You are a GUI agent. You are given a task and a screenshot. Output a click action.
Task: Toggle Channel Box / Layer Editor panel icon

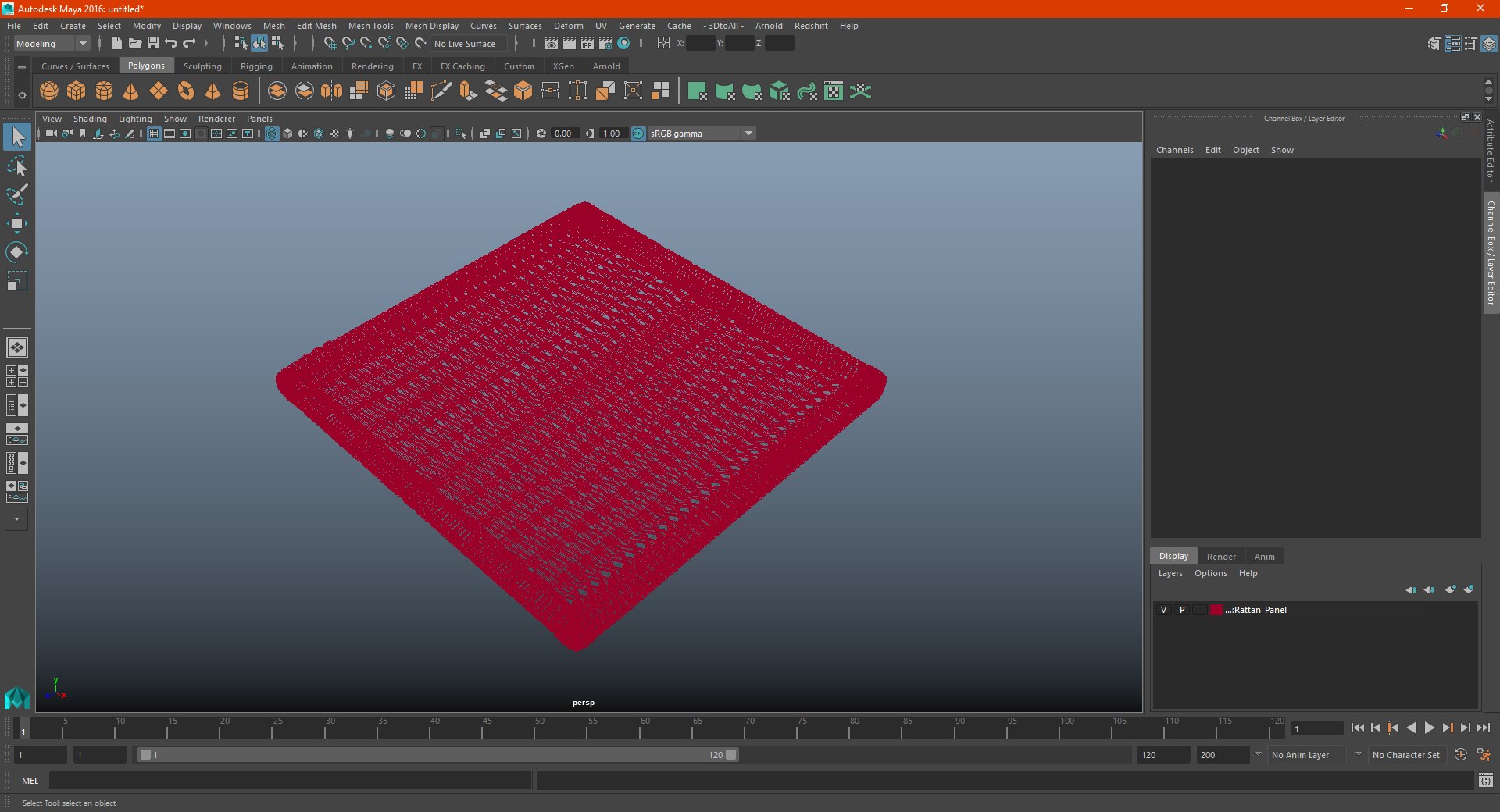tap(1490, 44)
